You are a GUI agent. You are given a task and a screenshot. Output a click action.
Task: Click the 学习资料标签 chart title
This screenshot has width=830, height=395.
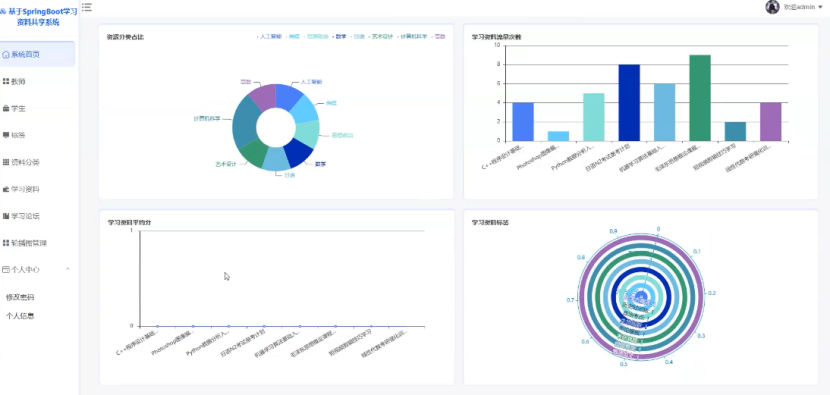[490, 223]
